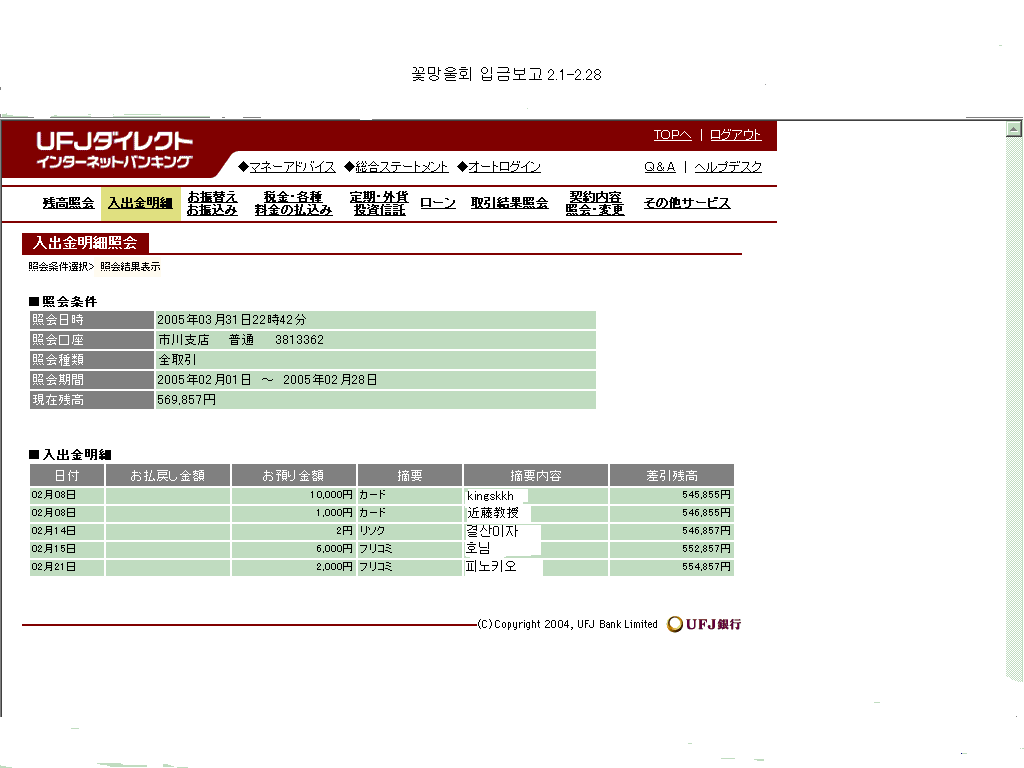Select the 入出金明細 menu tab
The width and height of the screenshot is (1024, 768).
pyautogui.click(x=140, y=203)
